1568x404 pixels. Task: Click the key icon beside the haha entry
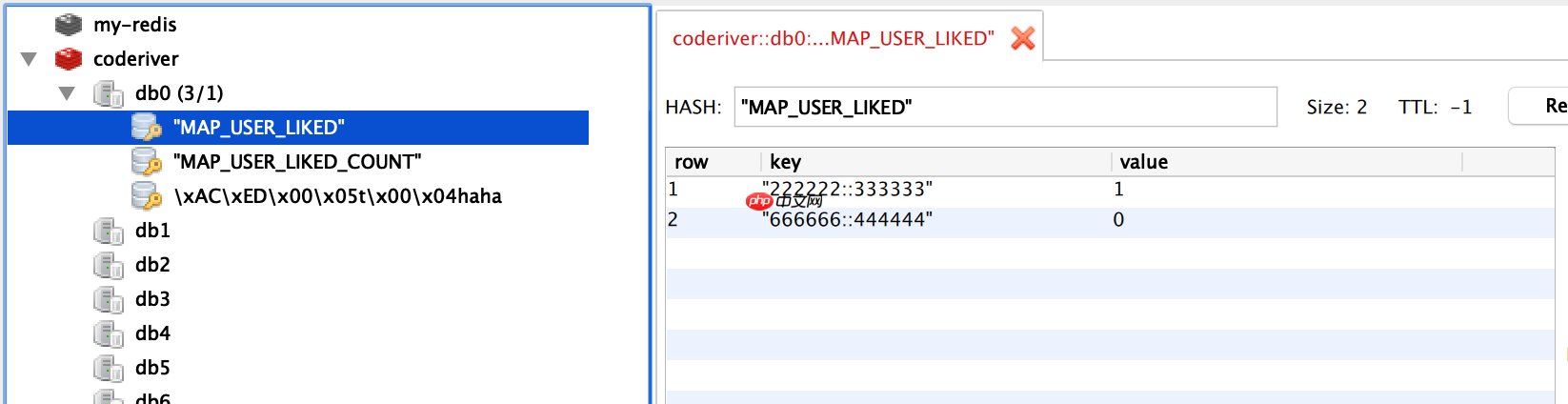point(146,195)
